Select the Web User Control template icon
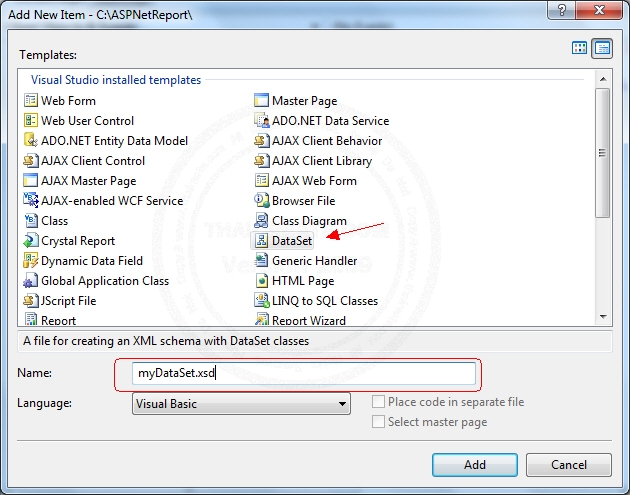Image resolution: width=630 pixels, height=495 pixels. coord(31,120)
